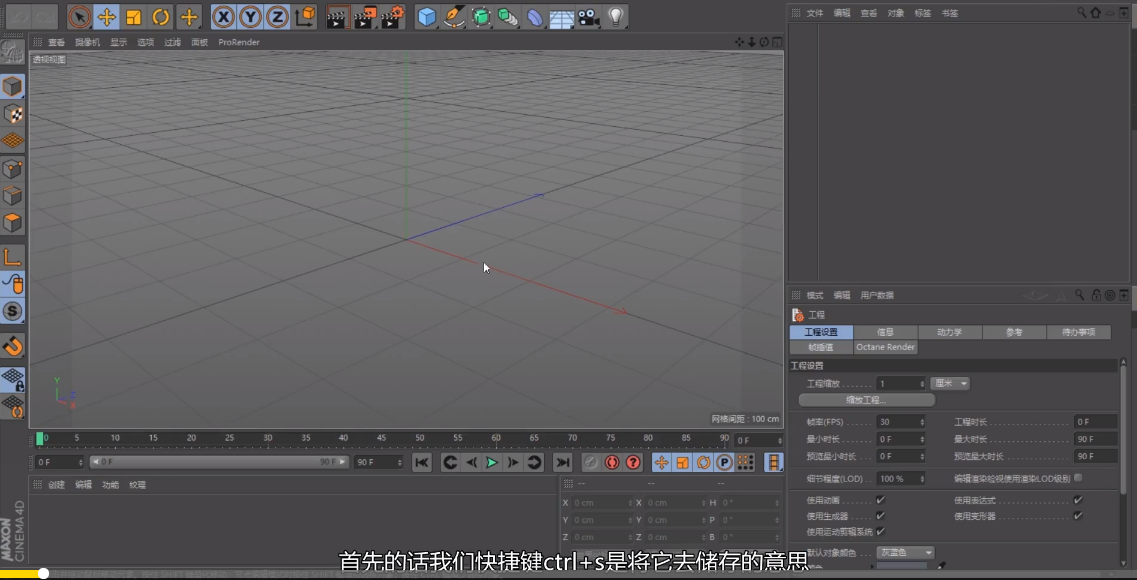Add a floor environment object

[x=561, y=16]
